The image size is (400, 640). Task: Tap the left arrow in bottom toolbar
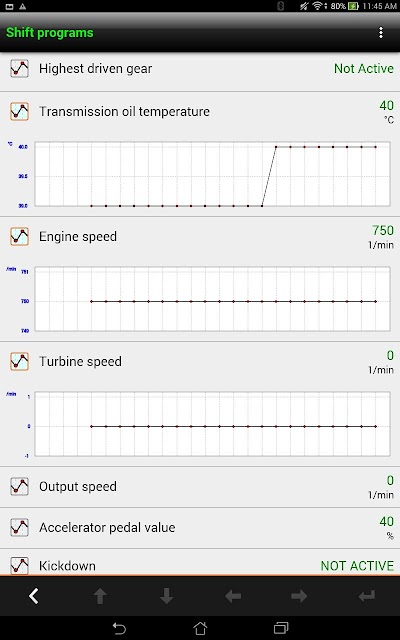click(x=233, y=596)
